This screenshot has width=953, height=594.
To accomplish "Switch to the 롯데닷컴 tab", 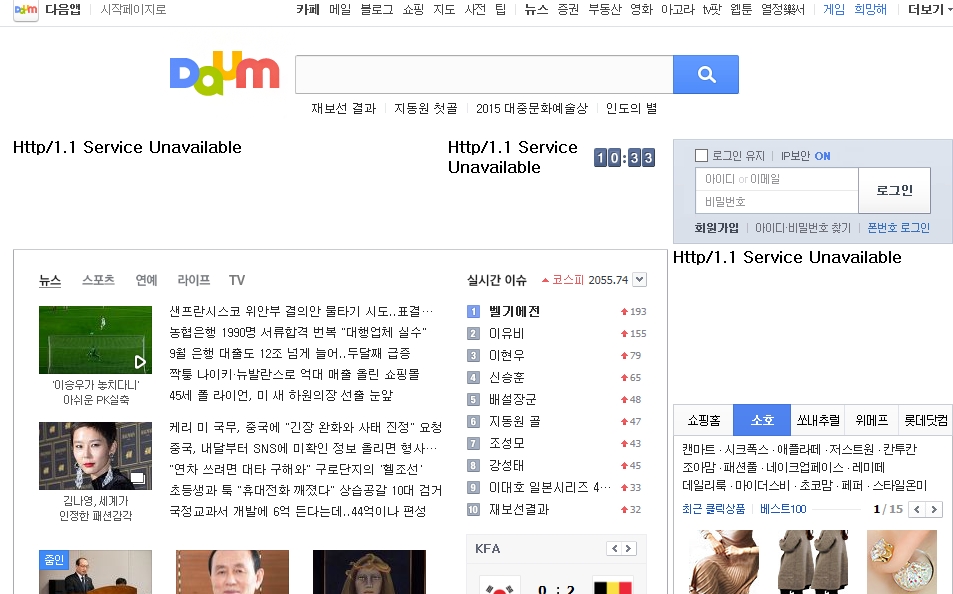I will pyautogui.click(x=926, y=420).
